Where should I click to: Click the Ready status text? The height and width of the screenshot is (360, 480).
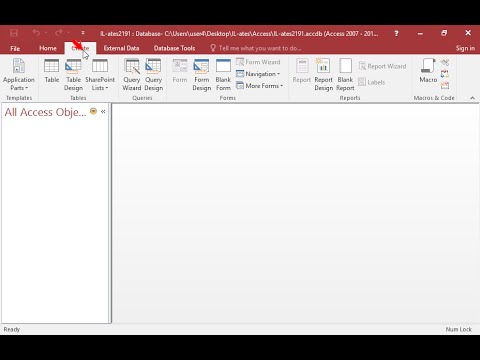point(12,329)
